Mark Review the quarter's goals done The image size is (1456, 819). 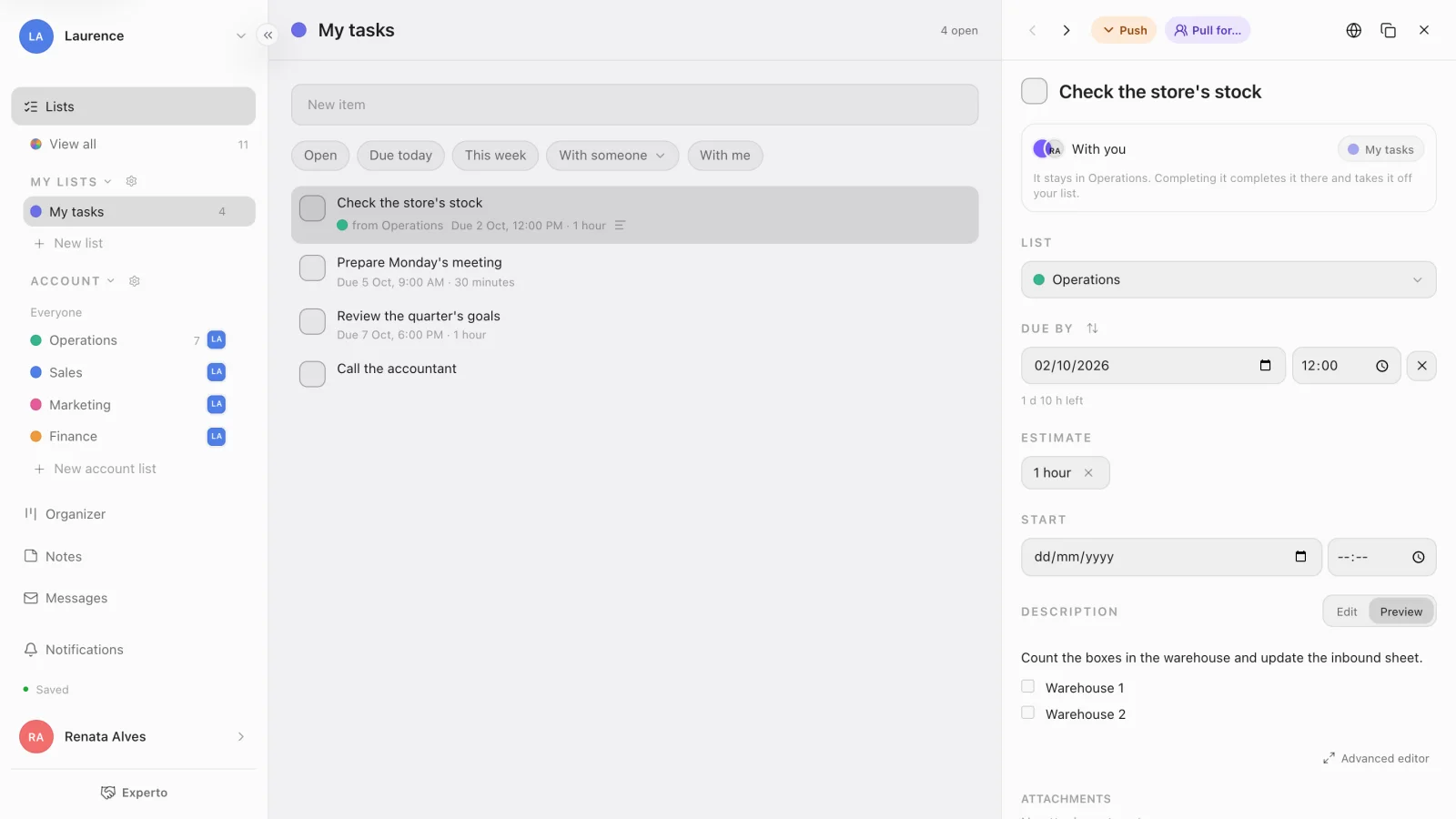pos(313,321)
